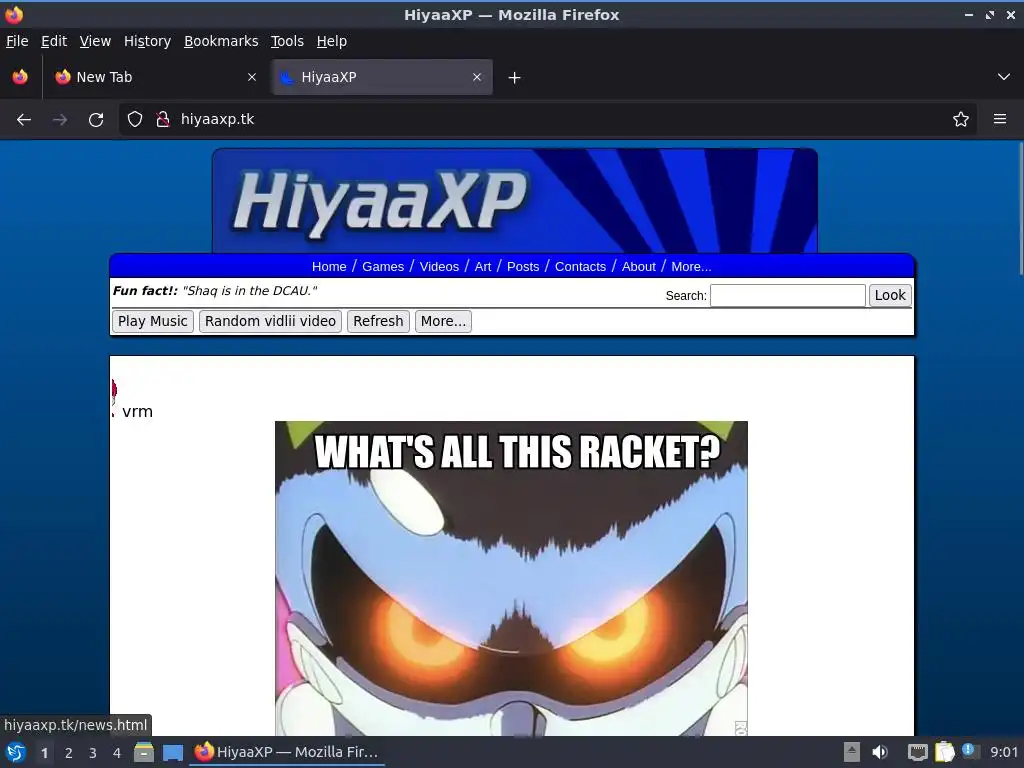Open the Contacts page link
Image resolution: width=1024 pixels, height=768 pixels.
click(x=580, y=266)
